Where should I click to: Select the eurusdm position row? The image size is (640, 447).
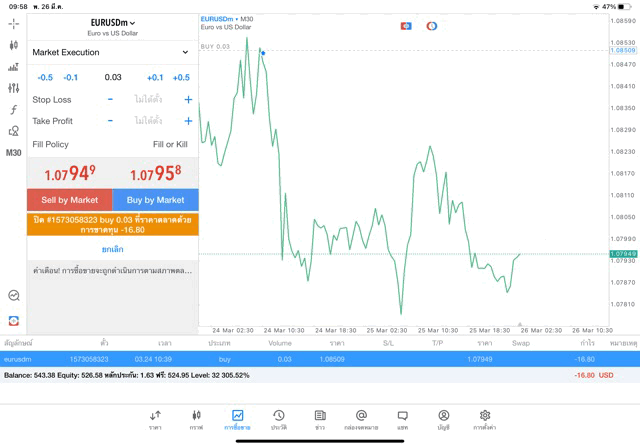click(320, 359)
